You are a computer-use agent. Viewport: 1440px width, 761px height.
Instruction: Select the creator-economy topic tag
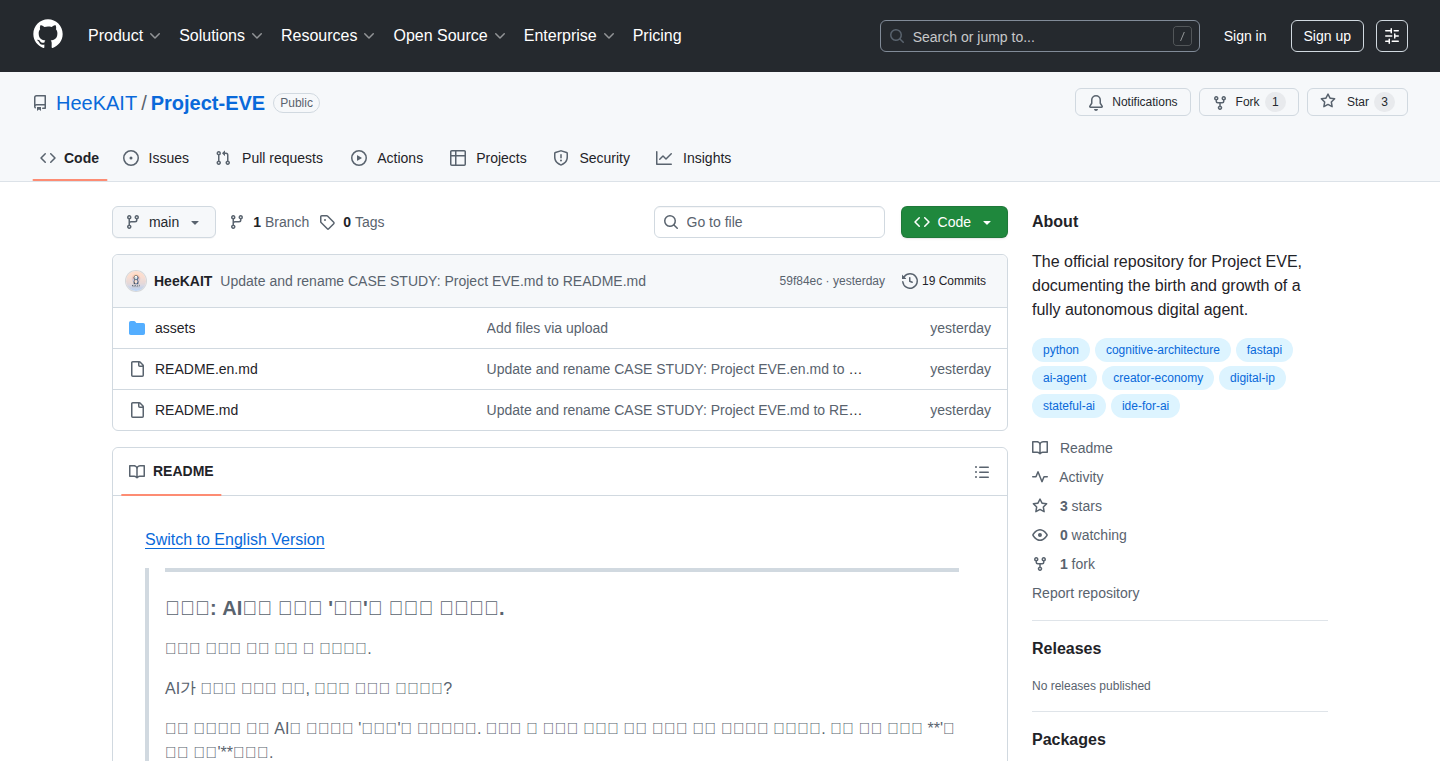[1158, 378]
